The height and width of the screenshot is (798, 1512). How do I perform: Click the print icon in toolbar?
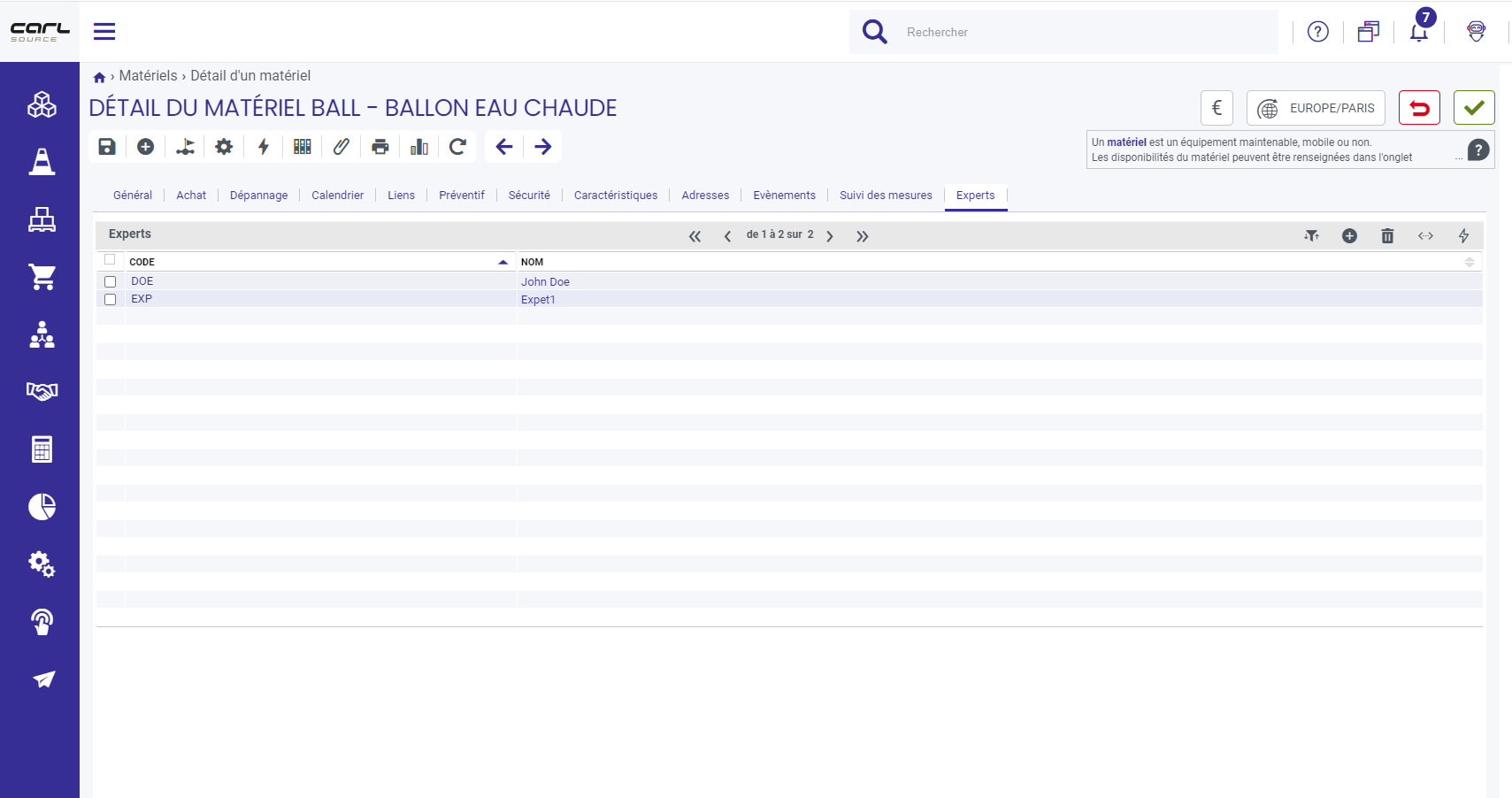380,147
